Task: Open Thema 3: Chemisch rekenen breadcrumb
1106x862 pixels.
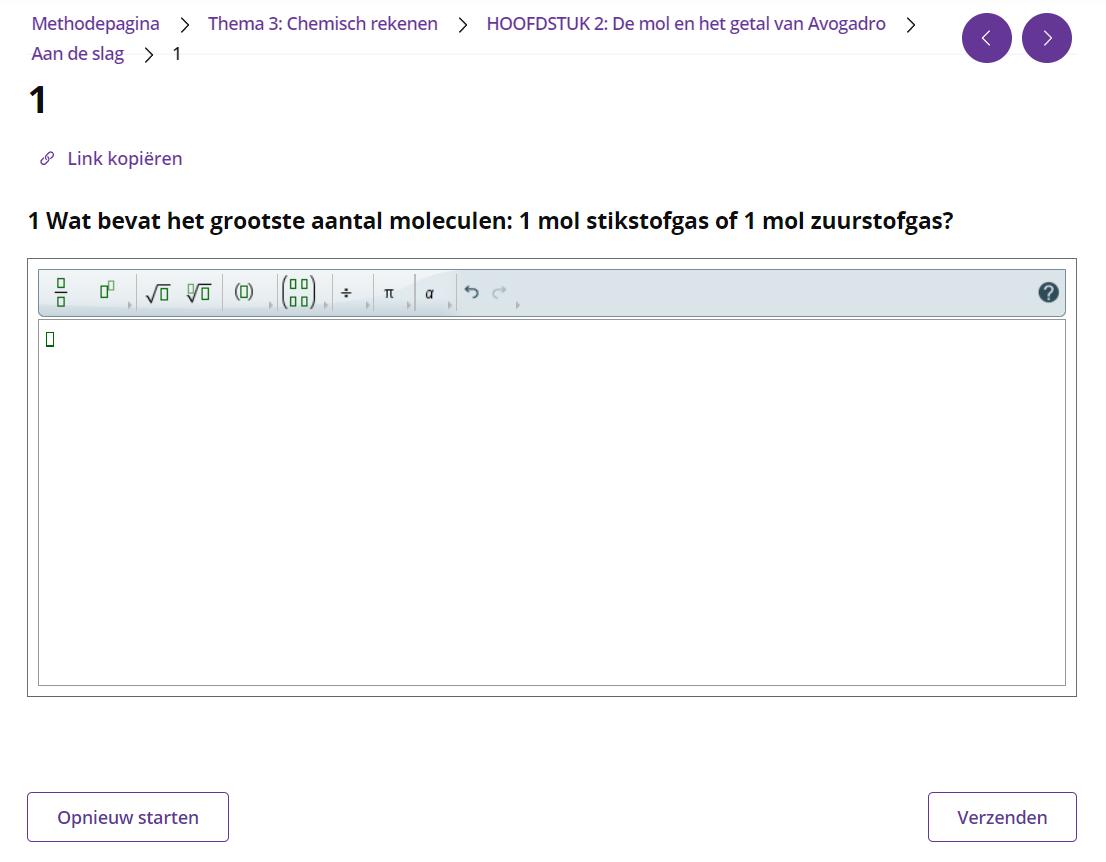Action: 322,24
